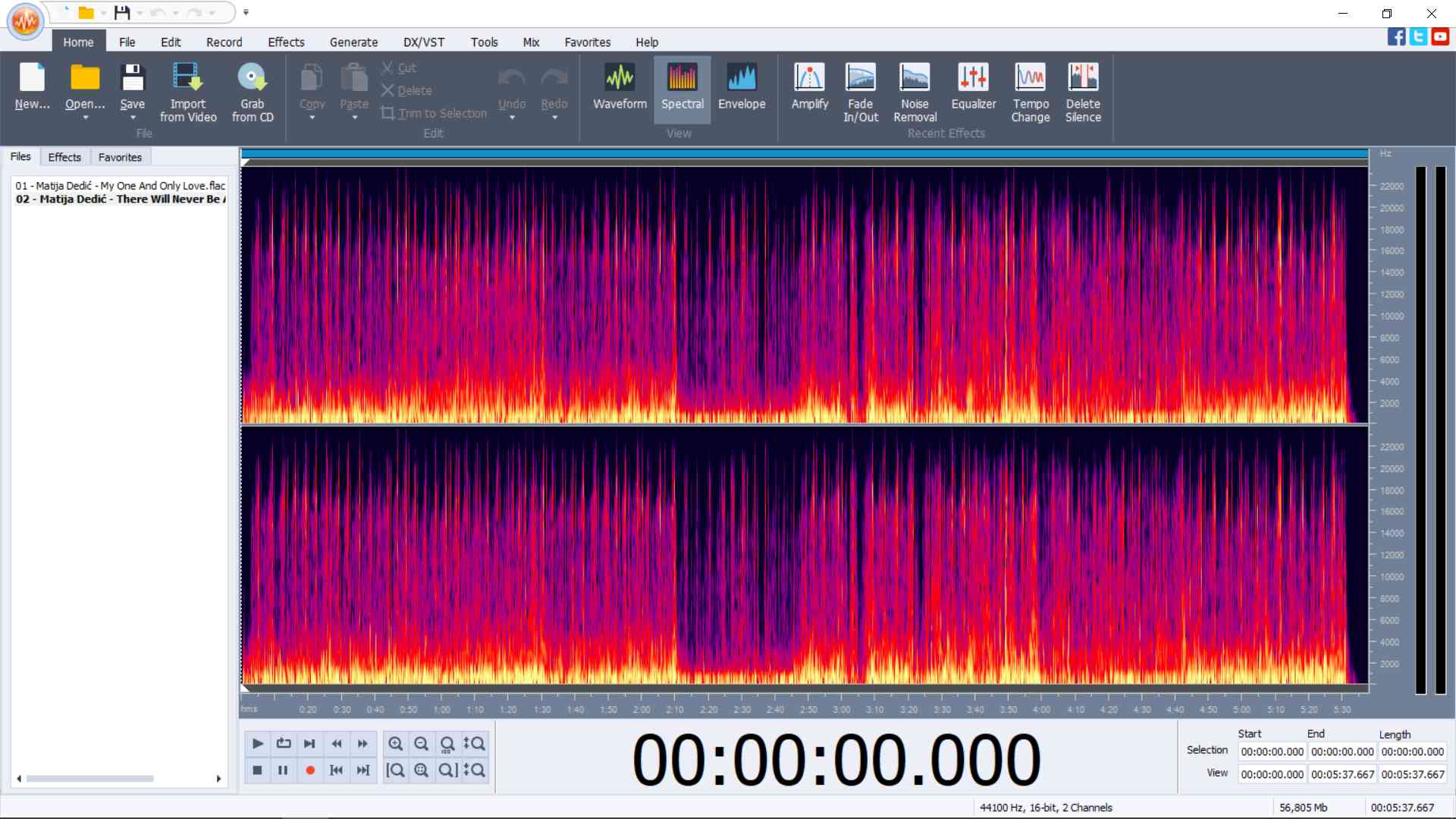Grab audio from CD
Screen dimensions: 1456x819
(253, 89)
